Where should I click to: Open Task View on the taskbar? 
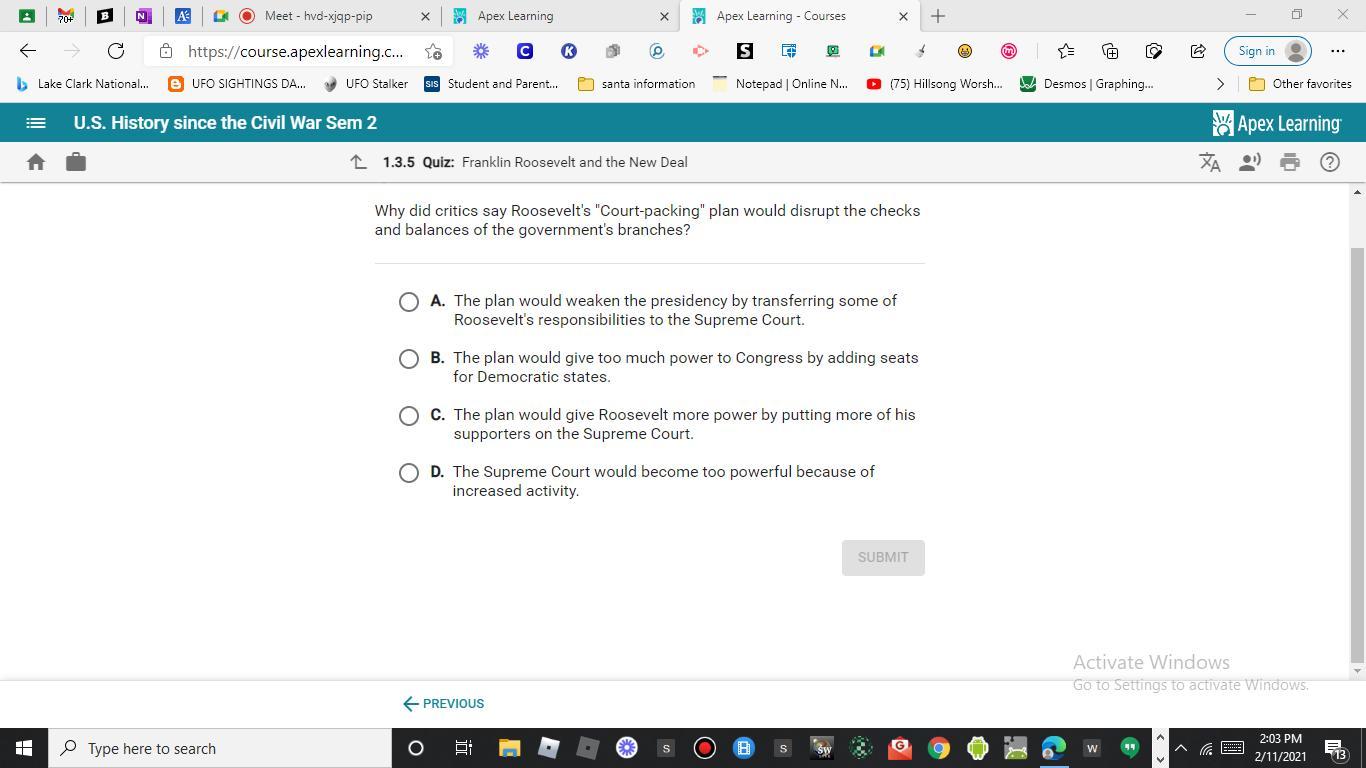pyautogui.click(x=463, y=748)
